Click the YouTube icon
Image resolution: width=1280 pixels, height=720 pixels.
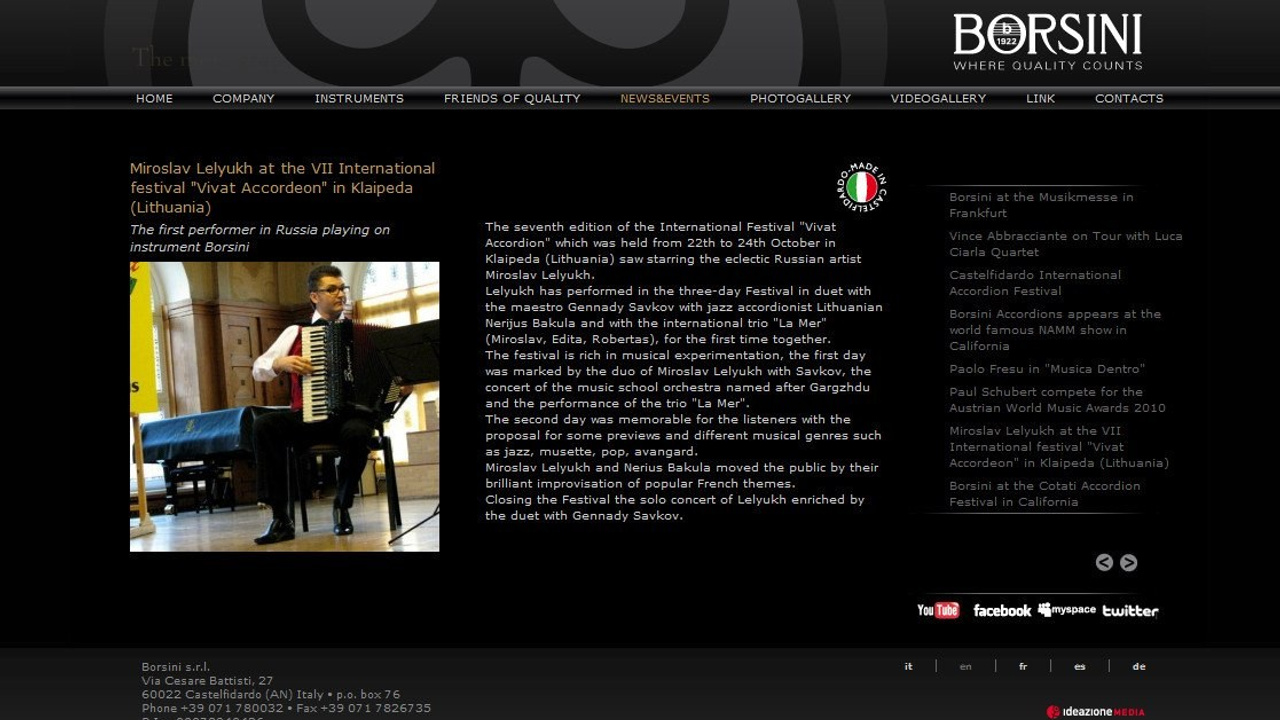click(938, 610)
